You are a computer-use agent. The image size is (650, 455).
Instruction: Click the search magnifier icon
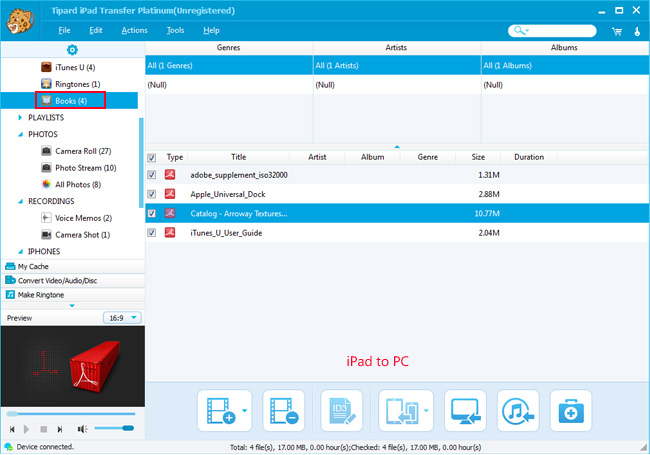(519, 31)
